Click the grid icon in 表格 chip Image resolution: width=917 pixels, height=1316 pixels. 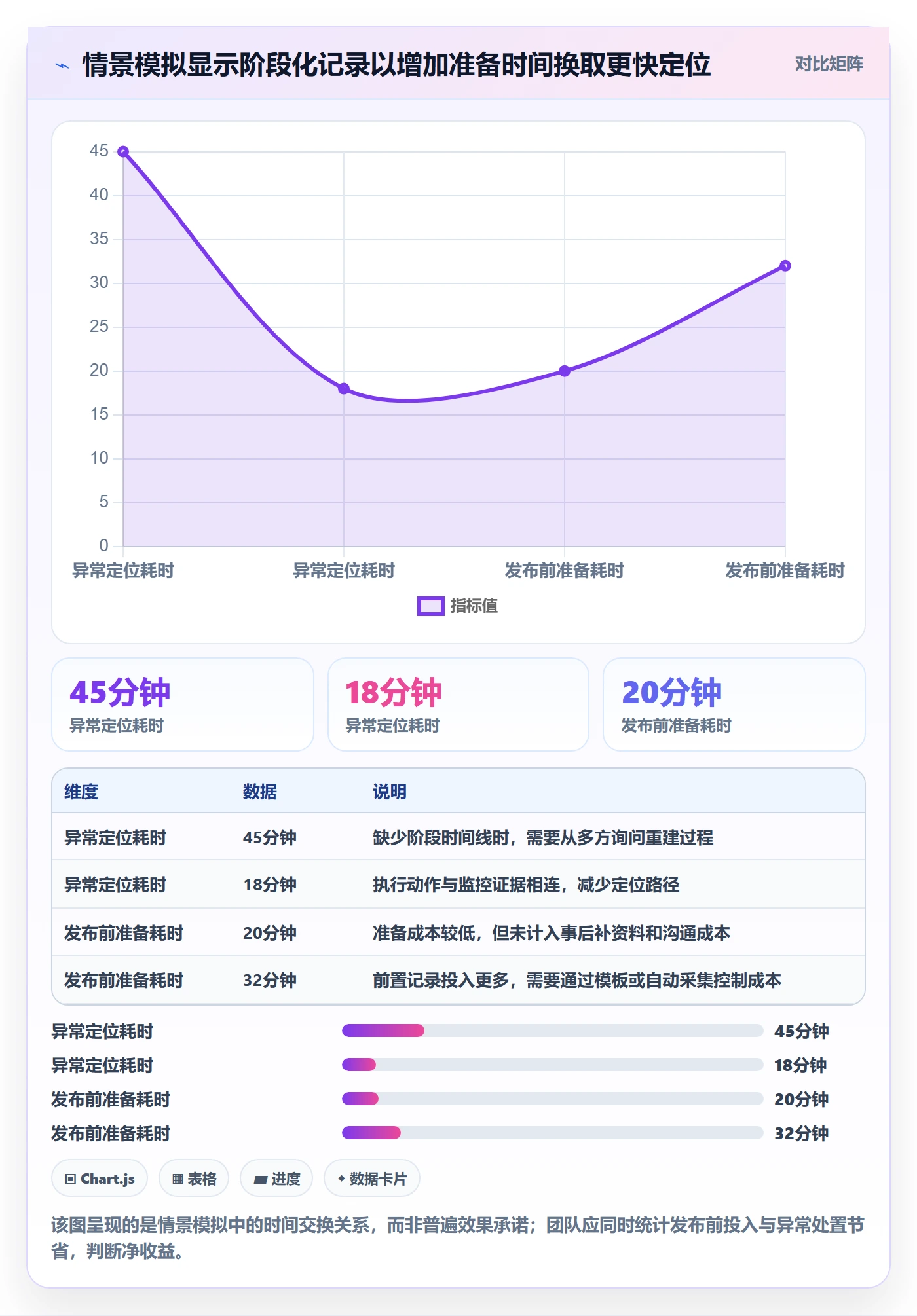click(178, 1180)
